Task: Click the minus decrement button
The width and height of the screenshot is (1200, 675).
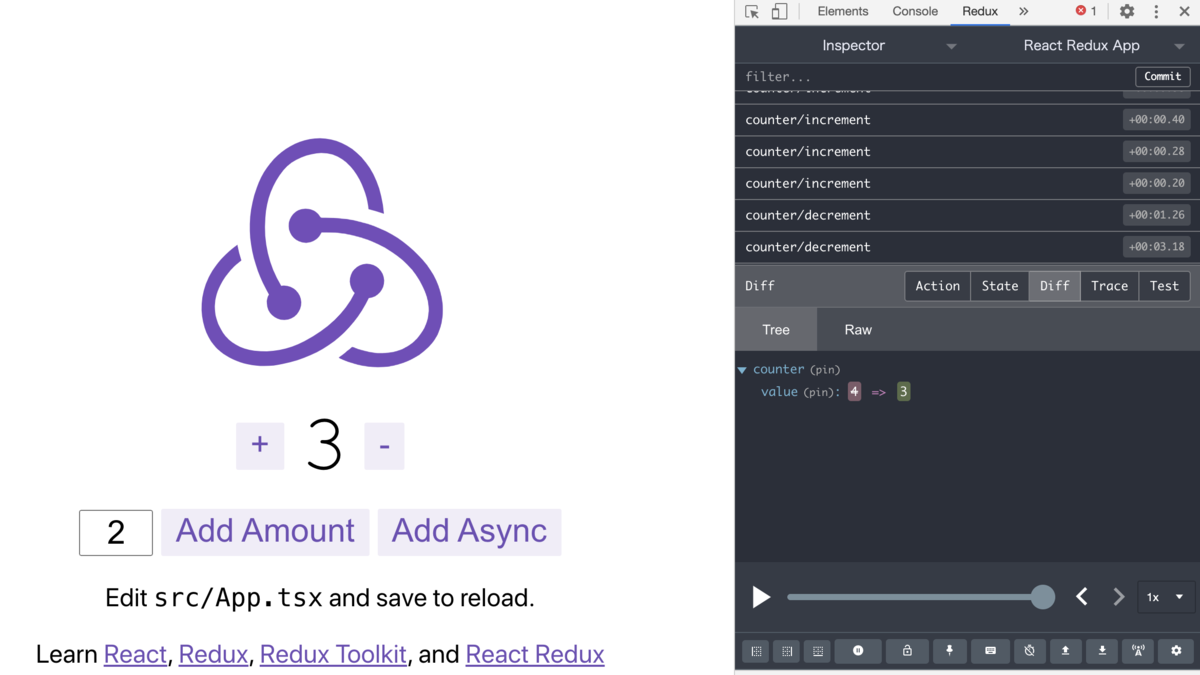Action: click(x=384, y=445)
